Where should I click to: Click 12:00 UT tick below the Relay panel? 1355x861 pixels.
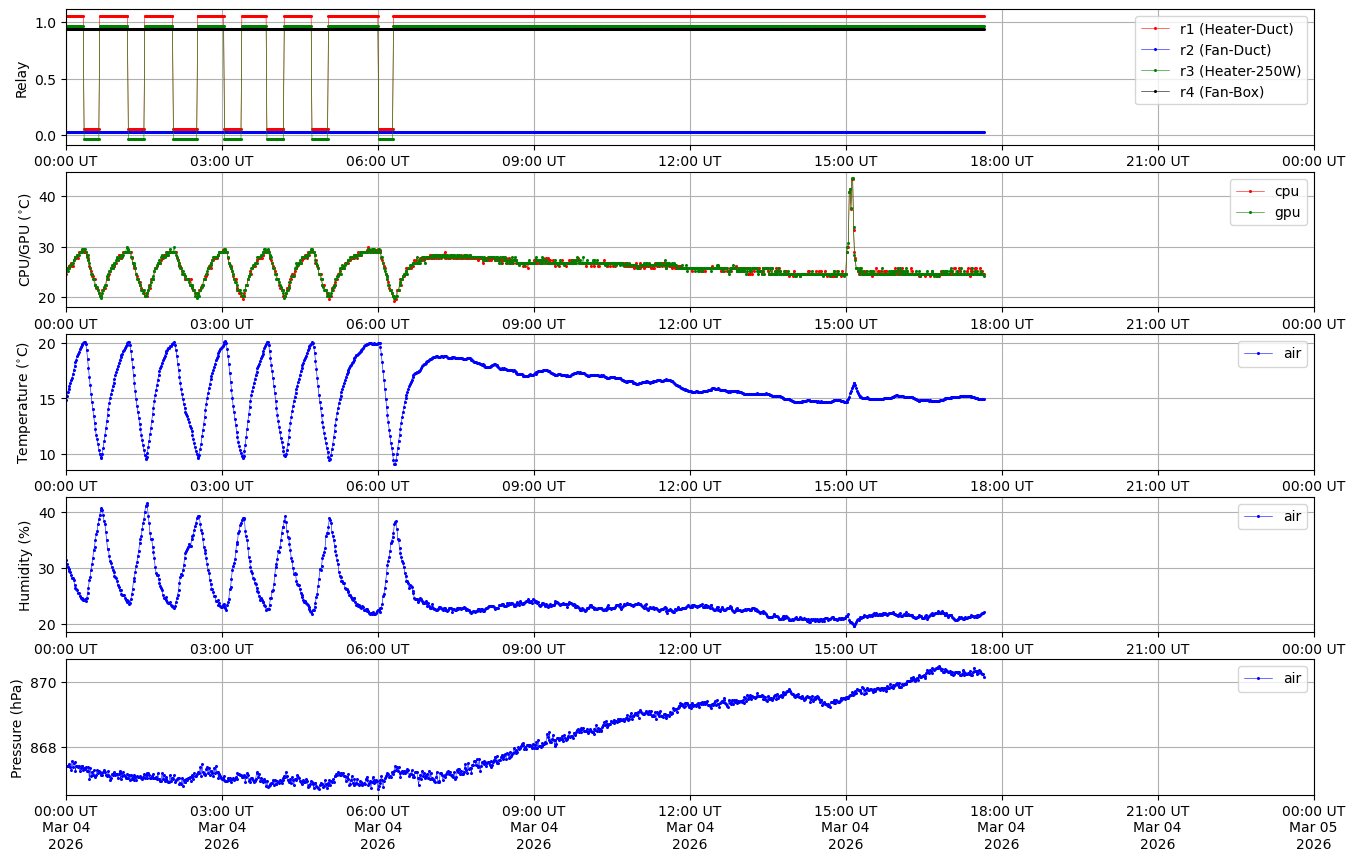[x=690, y=160]
